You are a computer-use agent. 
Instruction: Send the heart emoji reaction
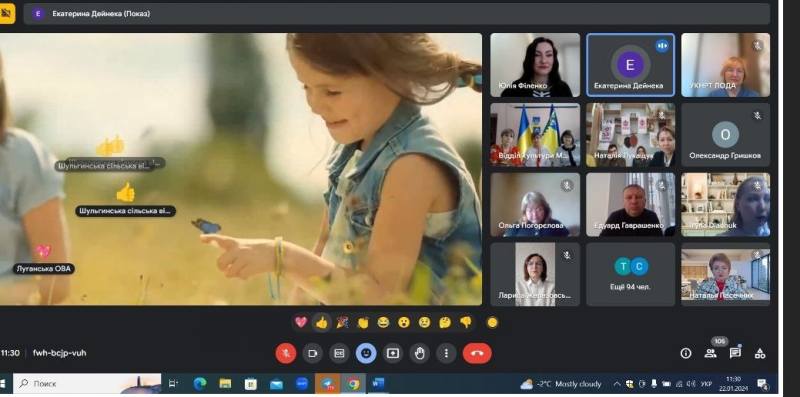[x=301, y=322]
